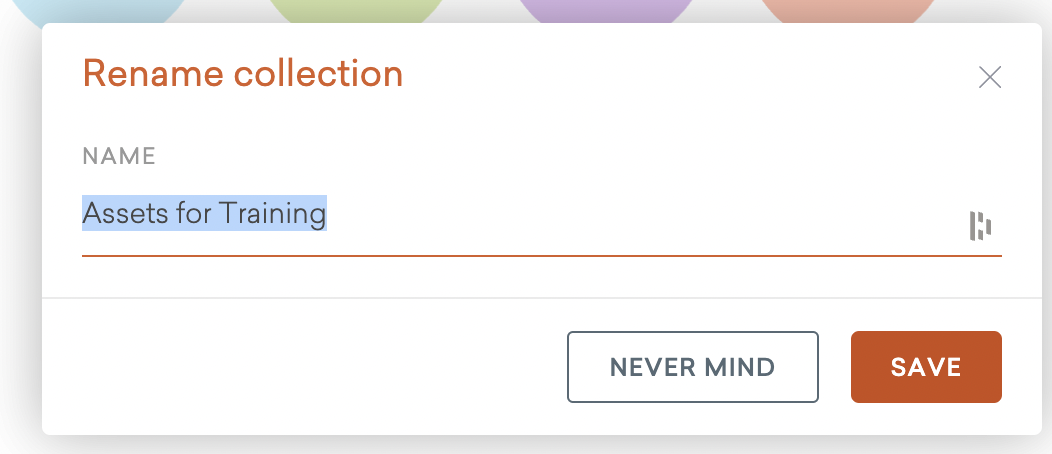Close the Rename collection dialog with the X
1052x454 pixels.
click(990, 77)
